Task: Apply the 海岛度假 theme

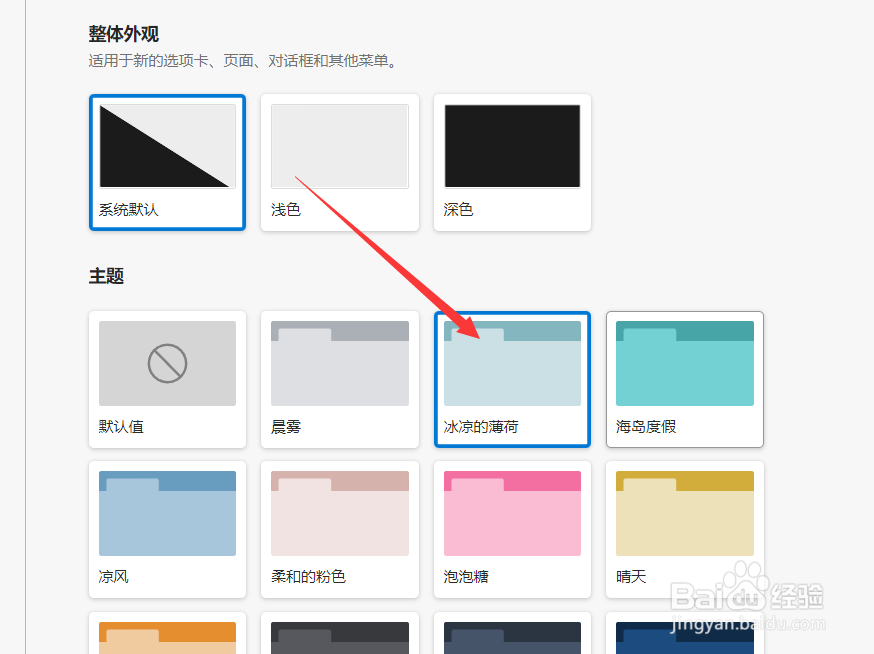Action: [x=684, y=379]
